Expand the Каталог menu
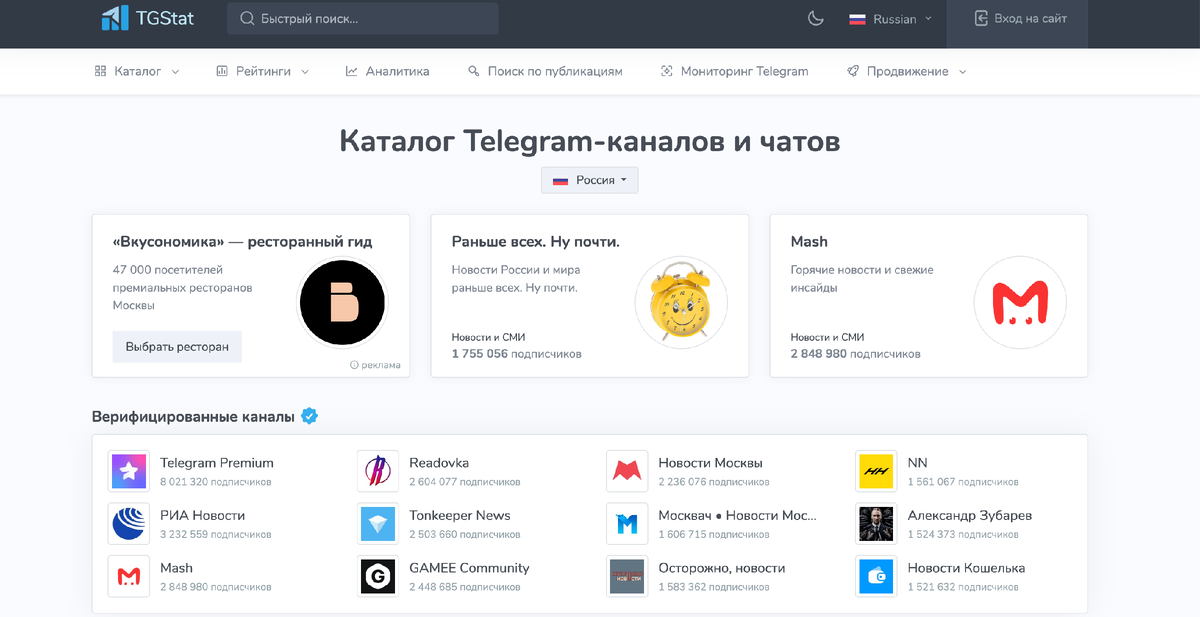 point(137,71)
